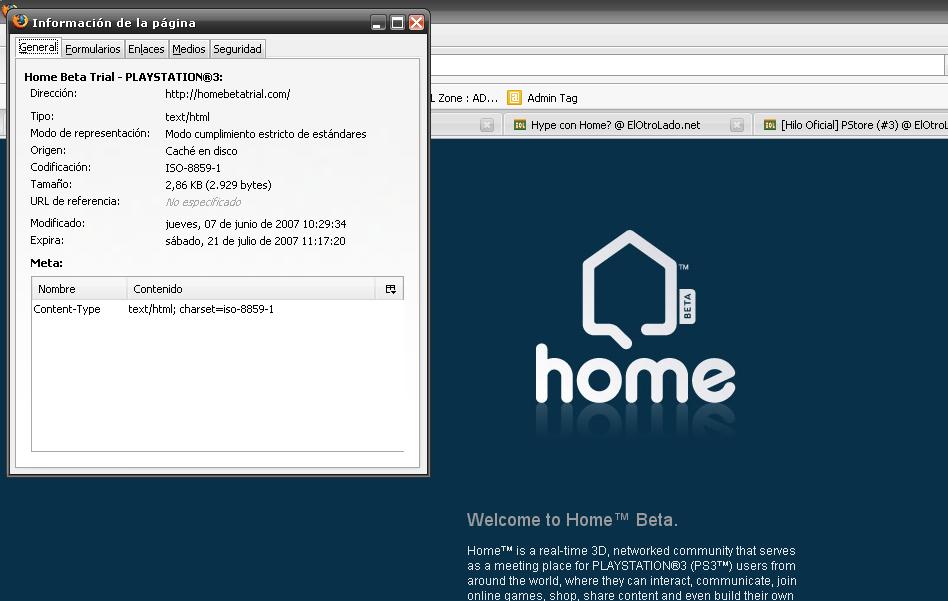948x601 pixels.
Task: Click the Caché en disco value
Action: click(201, 151)
